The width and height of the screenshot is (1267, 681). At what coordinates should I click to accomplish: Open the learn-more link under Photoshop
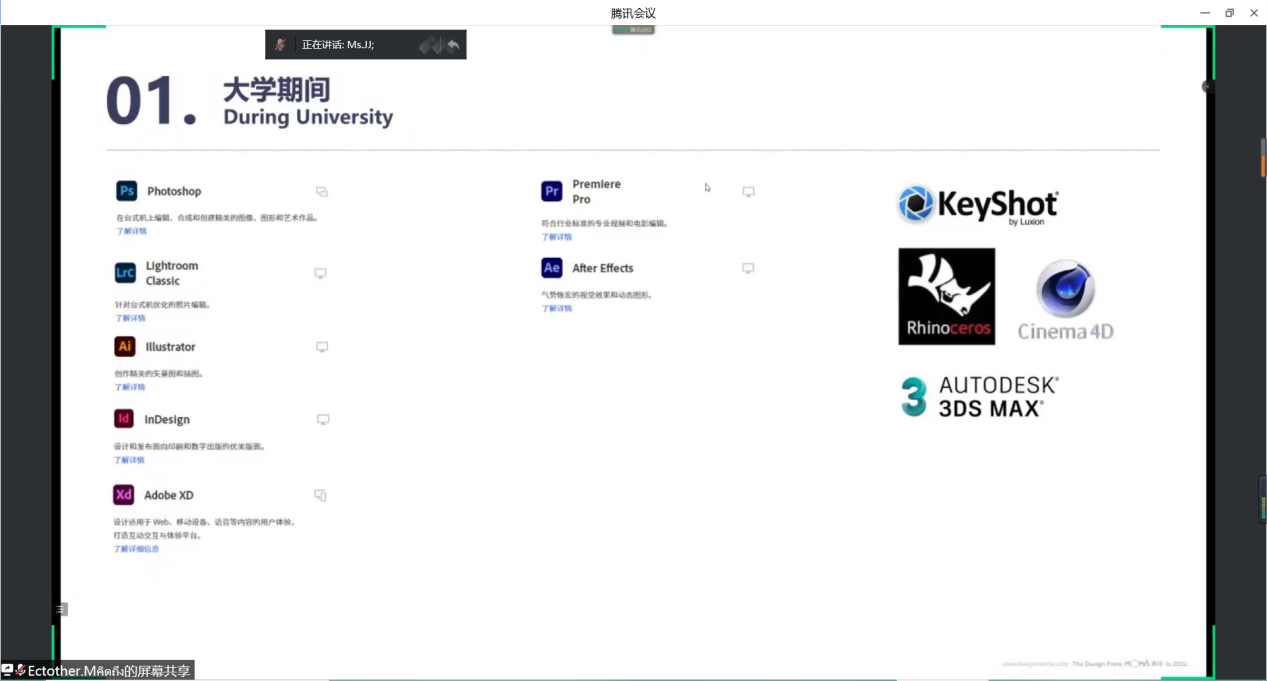[131, 231]
